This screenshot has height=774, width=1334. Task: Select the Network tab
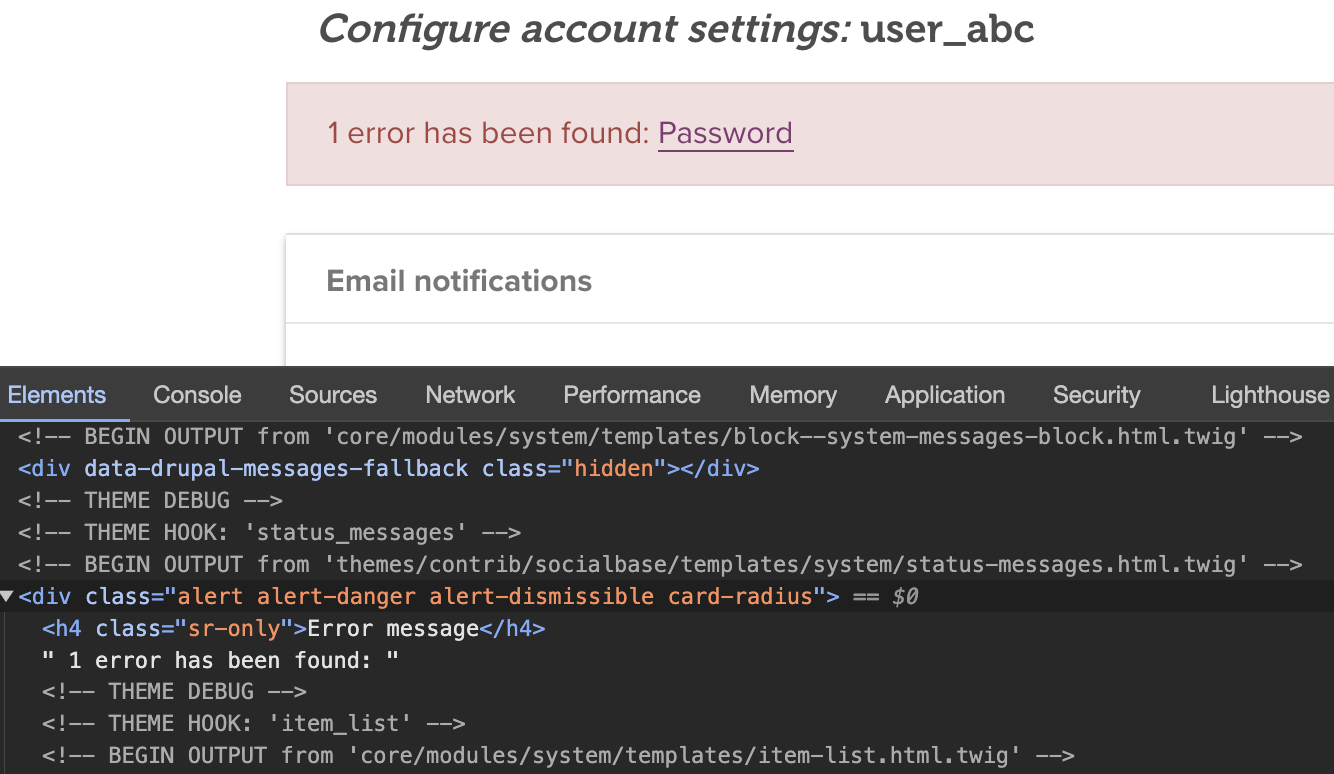pyautogui.click(x=470, y=395)
